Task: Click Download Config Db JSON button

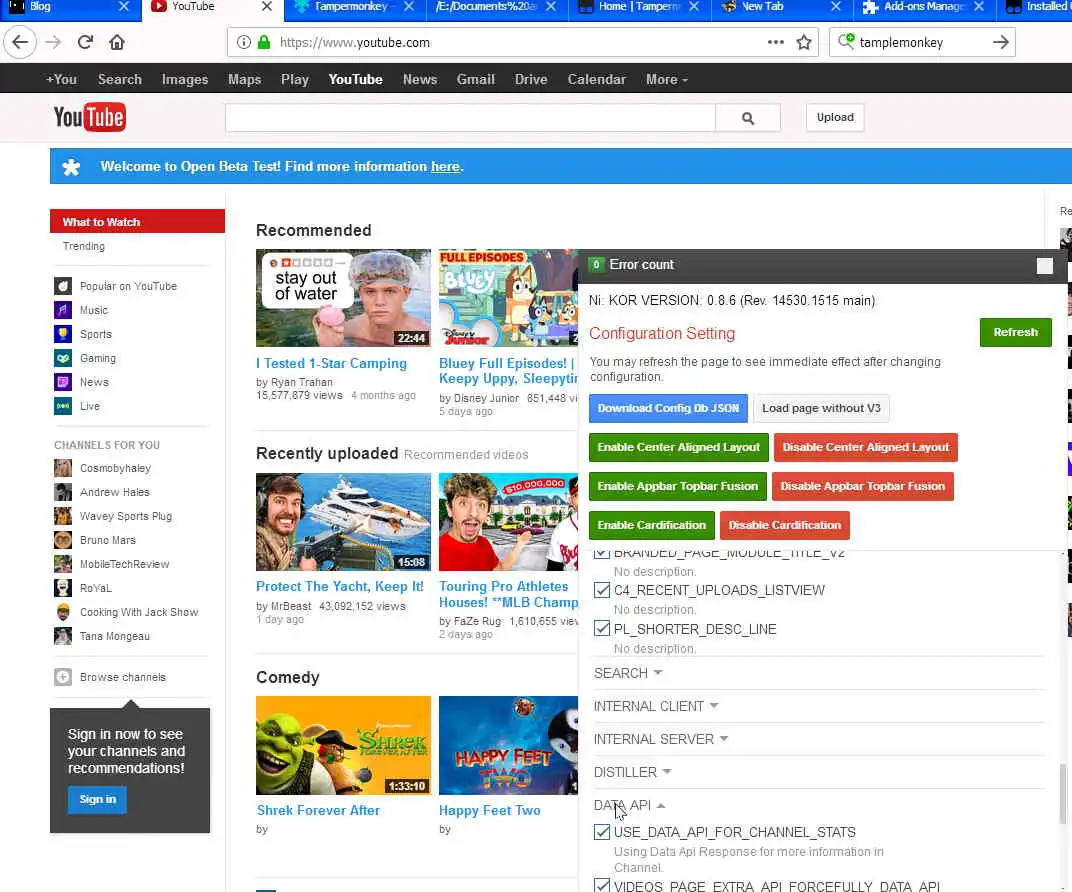Action: 668,408
